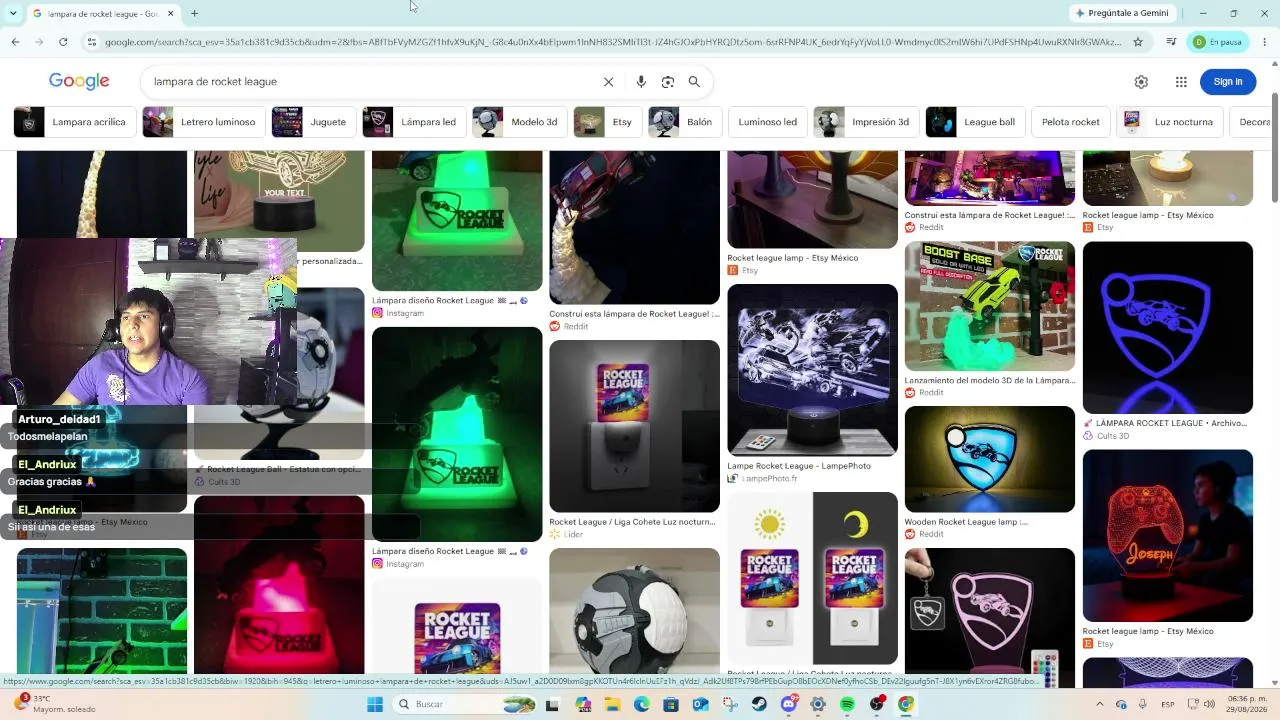1280x720 pixels.
Task: Launch Microsoft Edge from the taskbar
Action: pyautogui.click(x=642, y=705)
